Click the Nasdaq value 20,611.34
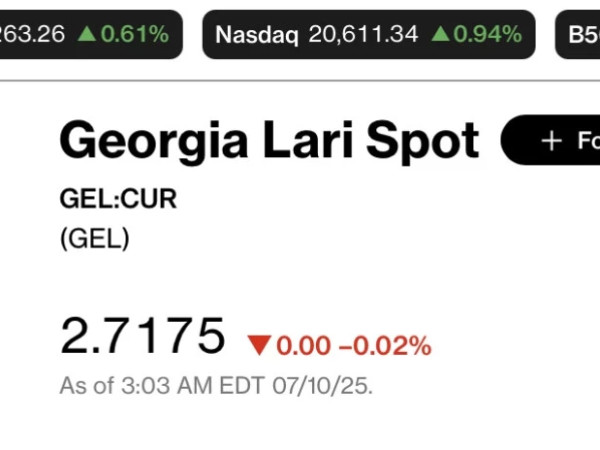600x450 pixels. tap(363, 34)
